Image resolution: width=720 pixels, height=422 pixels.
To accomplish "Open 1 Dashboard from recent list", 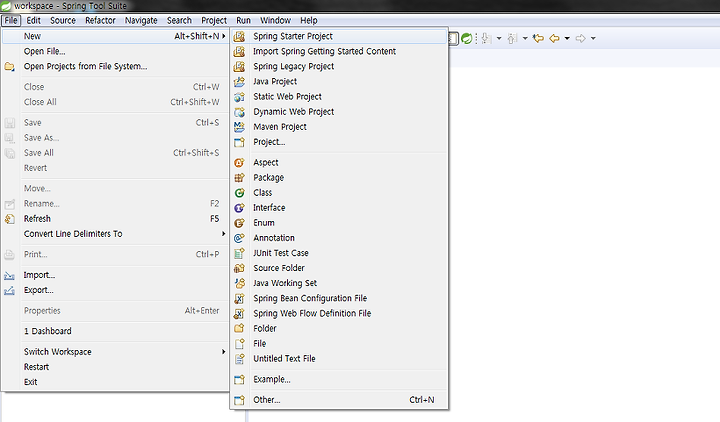I will click(x=115, y=331).
